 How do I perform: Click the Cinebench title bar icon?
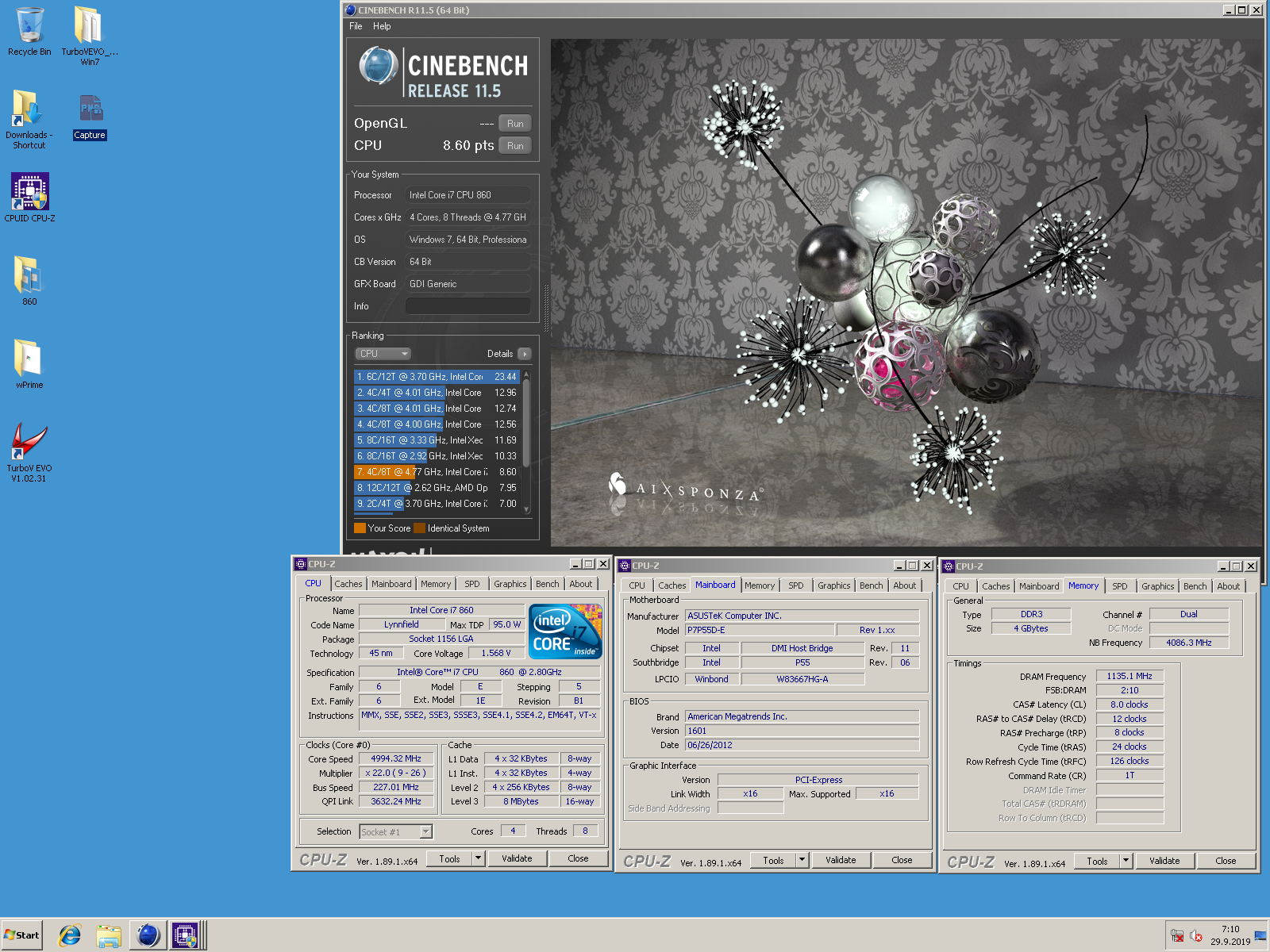[x=351, y=10]
